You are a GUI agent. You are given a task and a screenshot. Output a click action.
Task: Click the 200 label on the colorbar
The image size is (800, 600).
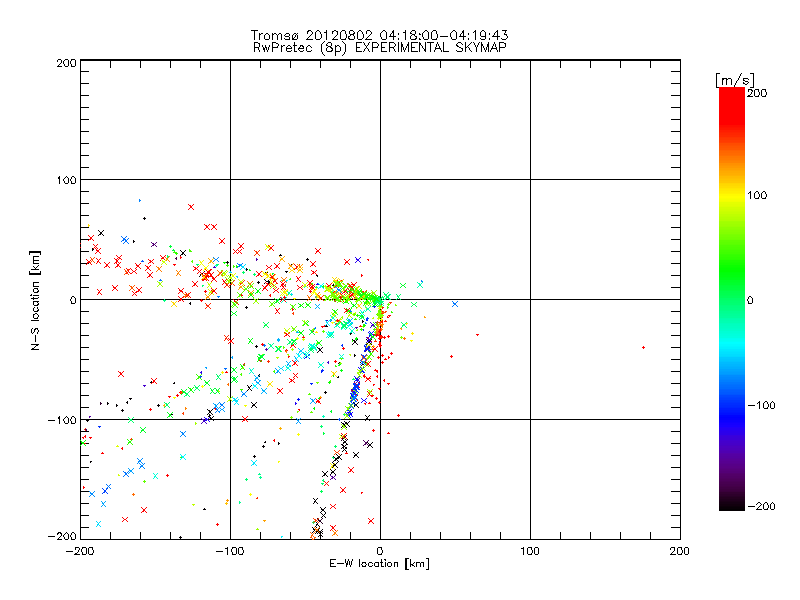pyautogui.click(x=757, y=93)
